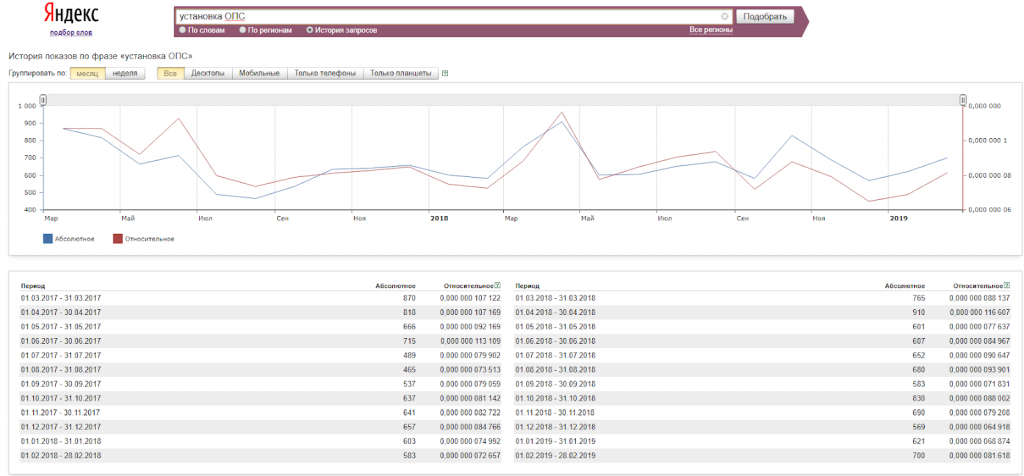Select the 'По словам' radio option

[x=182, y=30]
